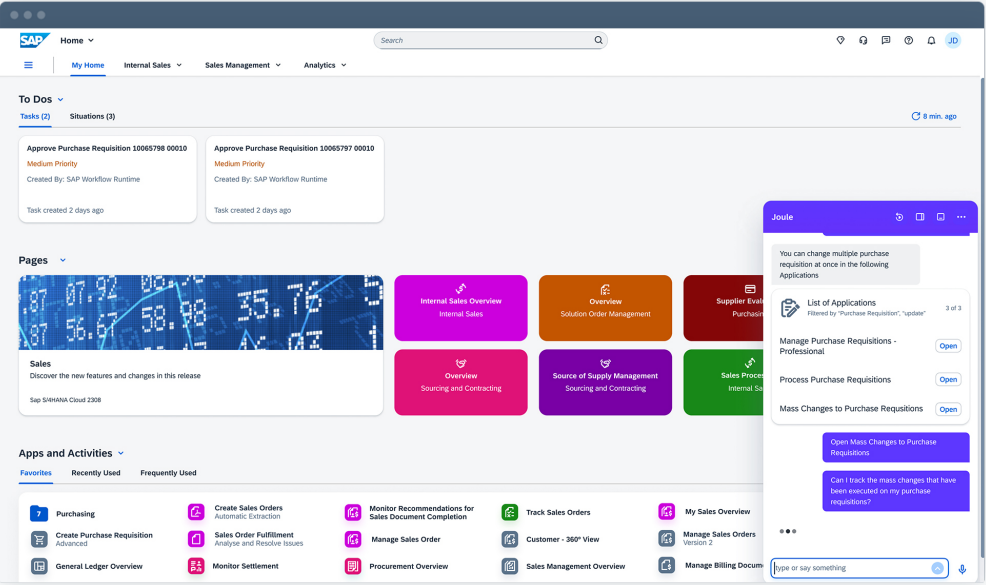Open the feedback chat icon in header
The height and width of the screenshot is (585, 986).
coord(886,41)
